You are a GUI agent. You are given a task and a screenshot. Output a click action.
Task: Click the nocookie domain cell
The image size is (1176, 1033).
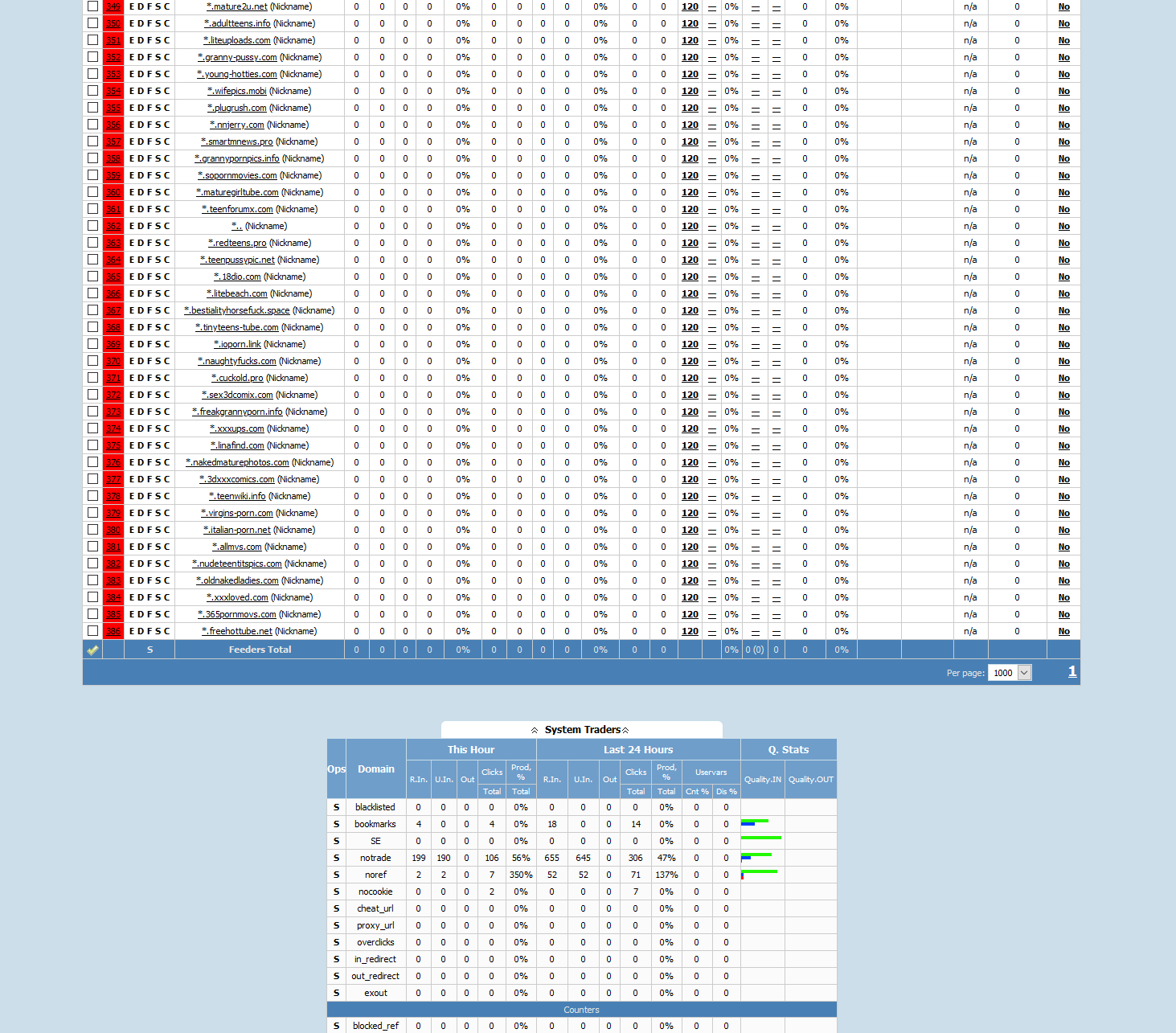tap(376, 892)
